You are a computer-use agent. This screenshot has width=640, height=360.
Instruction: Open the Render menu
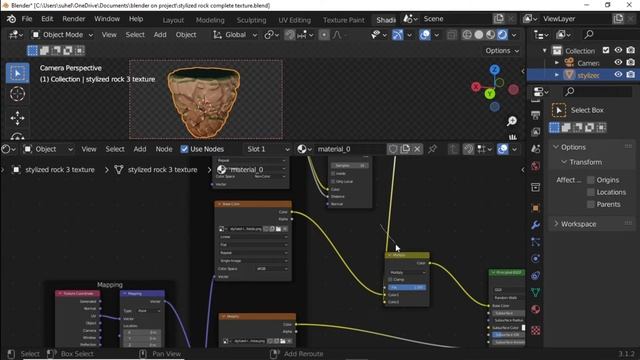(73, 19)
